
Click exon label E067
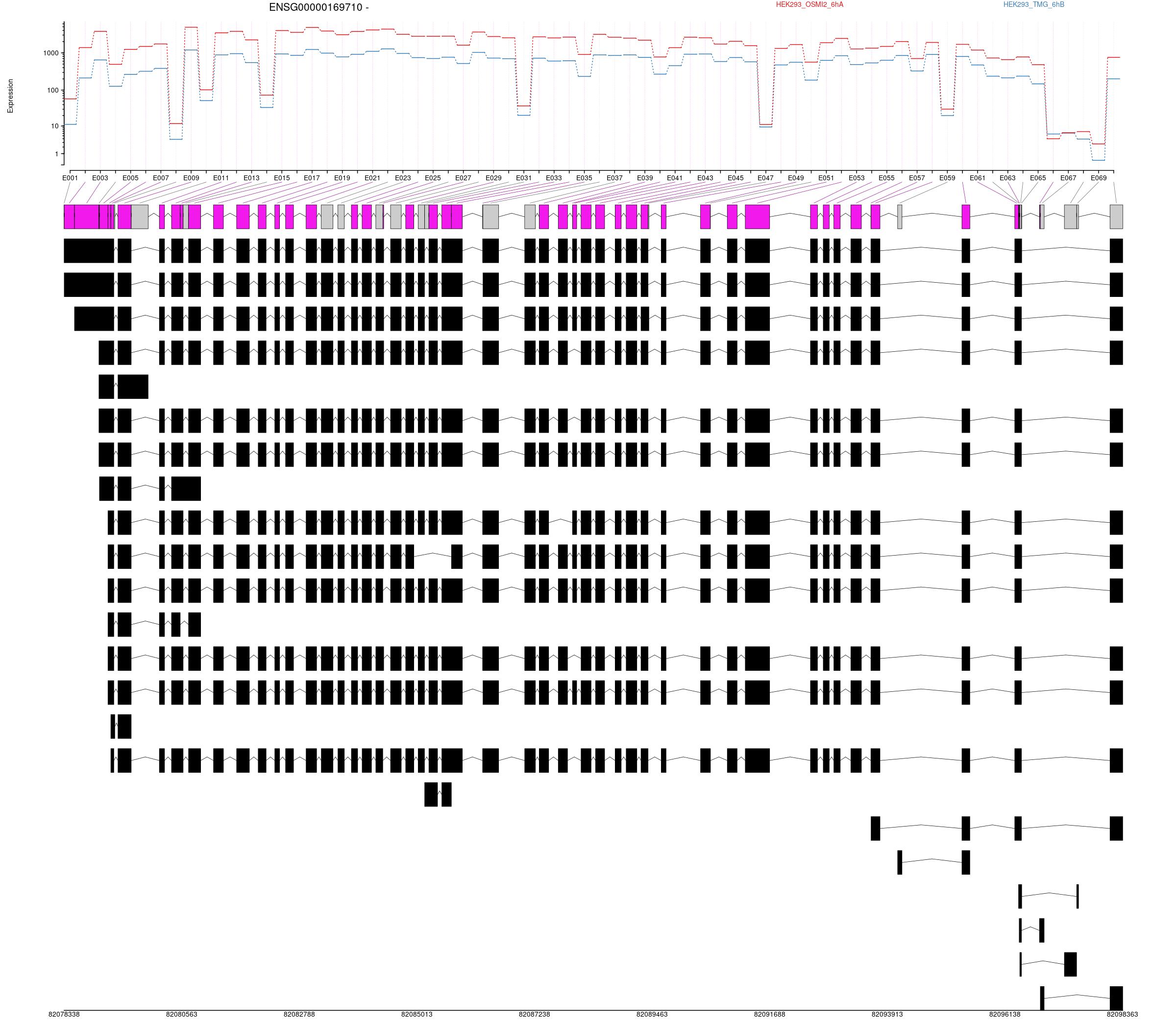tap(1068, 178)
